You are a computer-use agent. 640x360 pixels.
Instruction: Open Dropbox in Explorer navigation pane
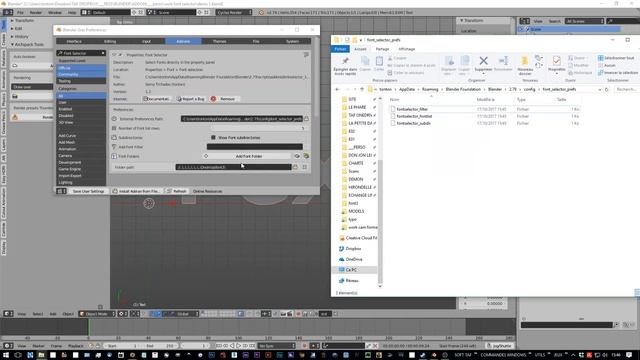tap(353, 249)
